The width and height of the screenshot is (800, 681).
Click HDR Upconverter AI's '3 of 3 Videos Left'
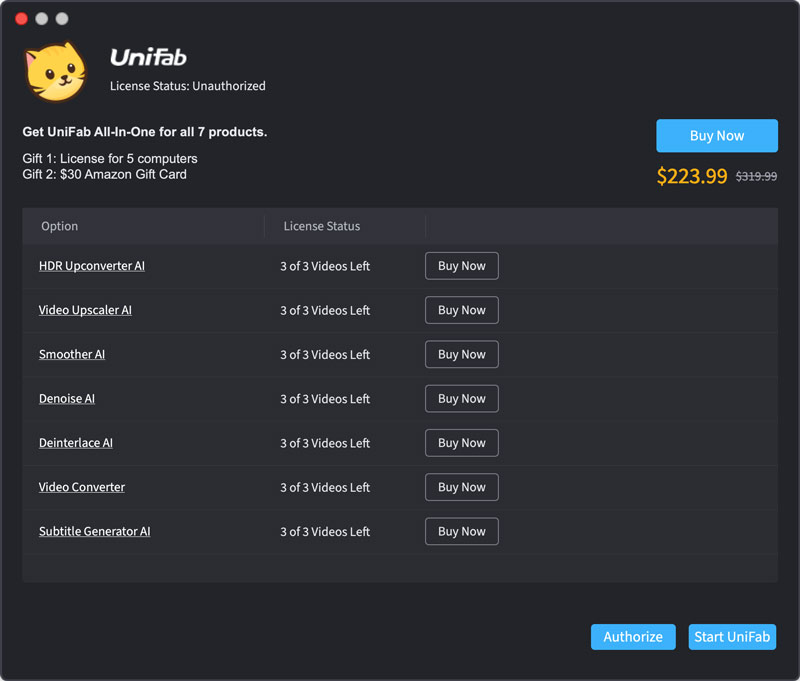point(325,266)
